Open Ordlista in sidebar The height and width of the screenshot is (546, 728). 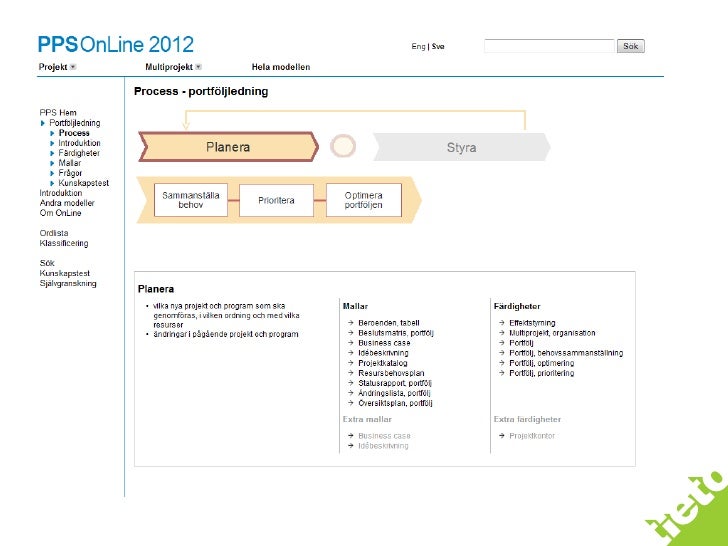pos(54,233)
